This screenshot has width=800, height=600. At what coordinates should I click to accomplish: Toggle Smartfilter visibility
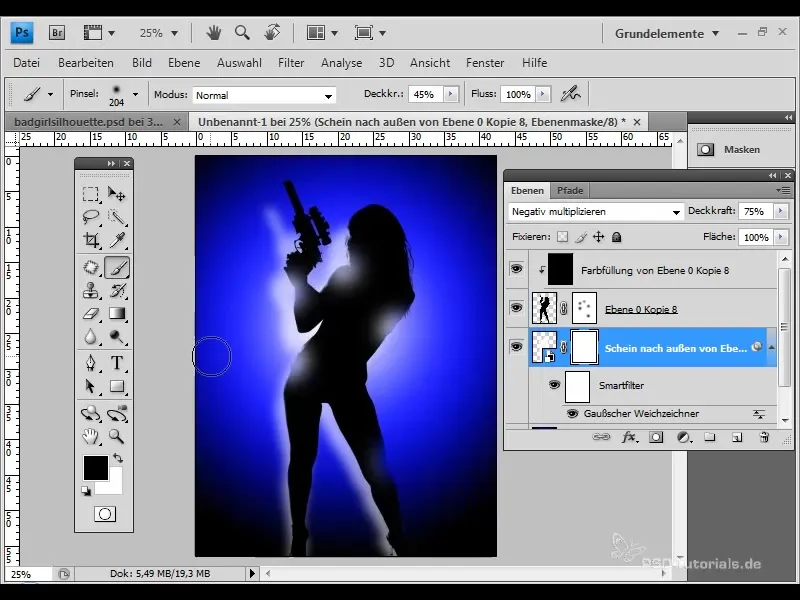pyautogui.click(x=554, y=385)
